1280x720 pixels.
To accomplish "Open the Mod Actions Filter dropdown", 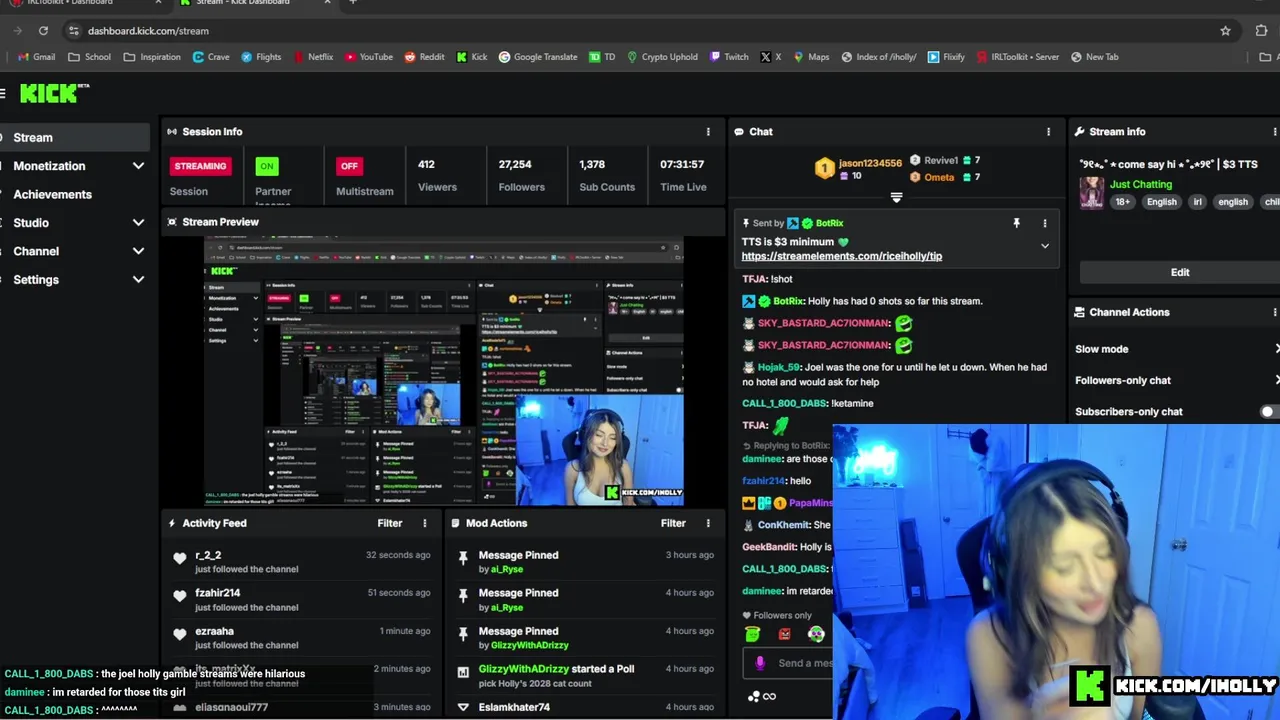I will [673, 523].
